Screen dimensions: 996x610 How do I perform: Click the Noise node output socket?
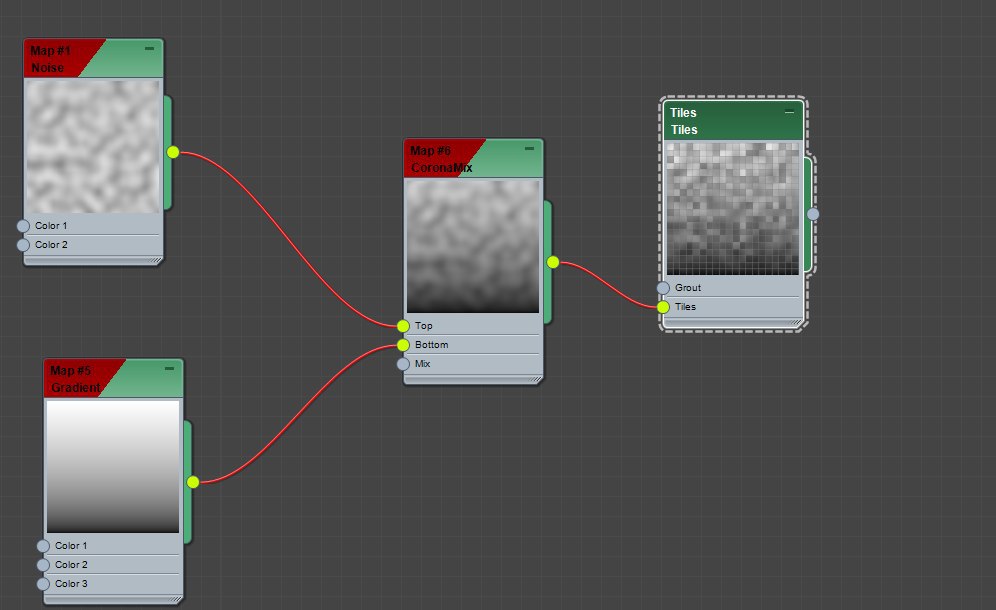click(173, 152)
